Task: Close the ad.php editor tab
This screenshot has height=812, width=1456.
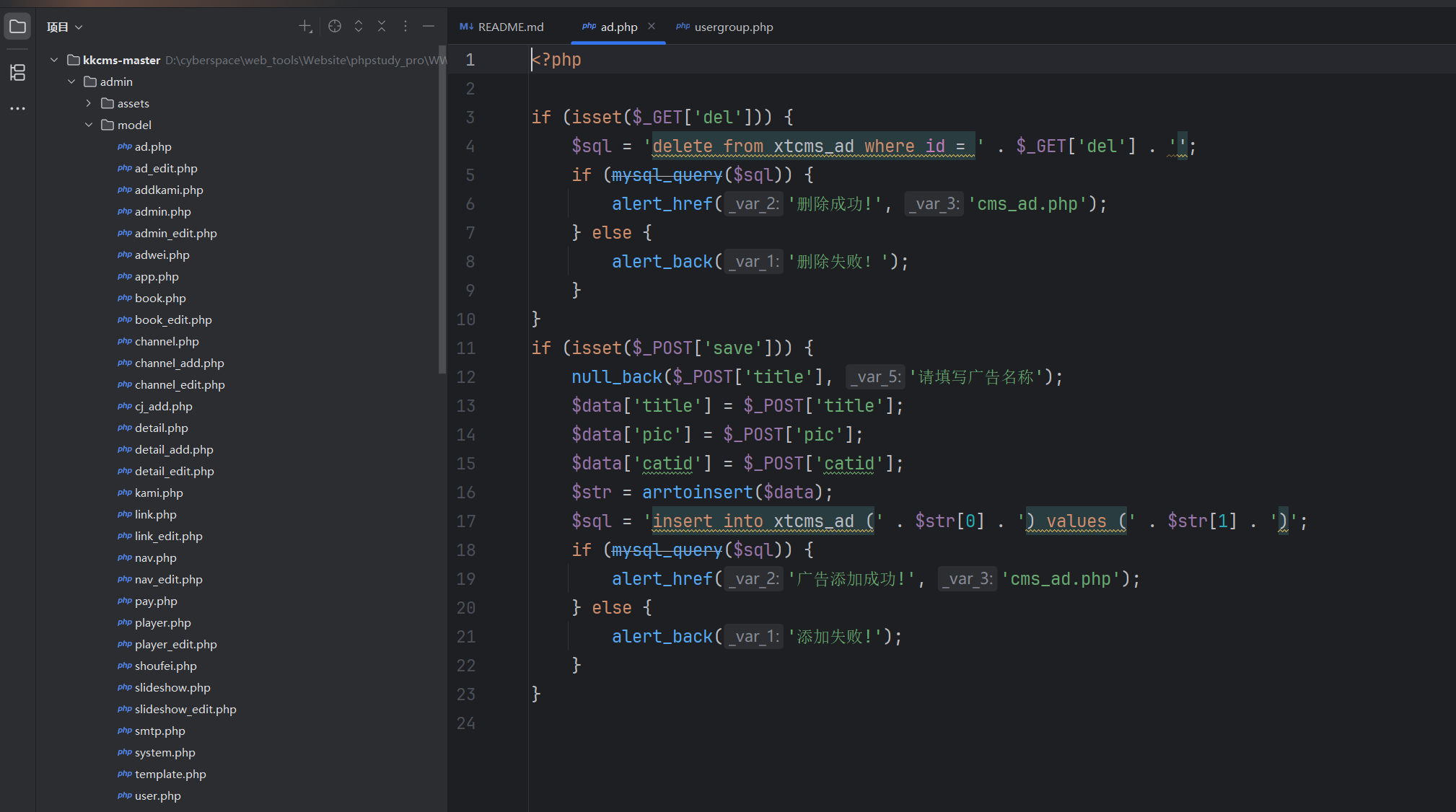Action: click(x=652, y=27)
